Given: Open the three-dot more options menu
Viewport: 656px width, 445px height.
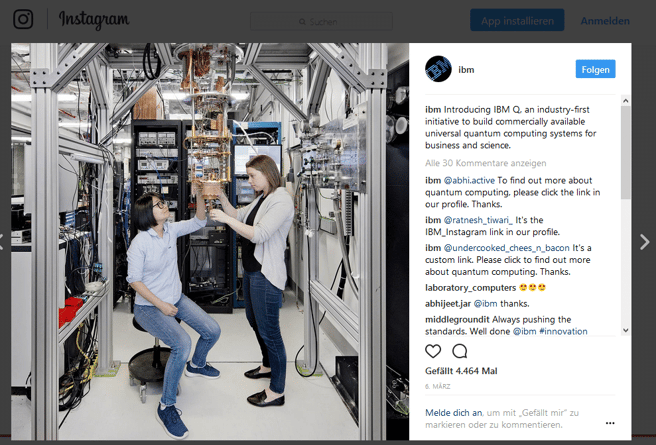Looking at the screenshot, I should (x=610, y=423).
